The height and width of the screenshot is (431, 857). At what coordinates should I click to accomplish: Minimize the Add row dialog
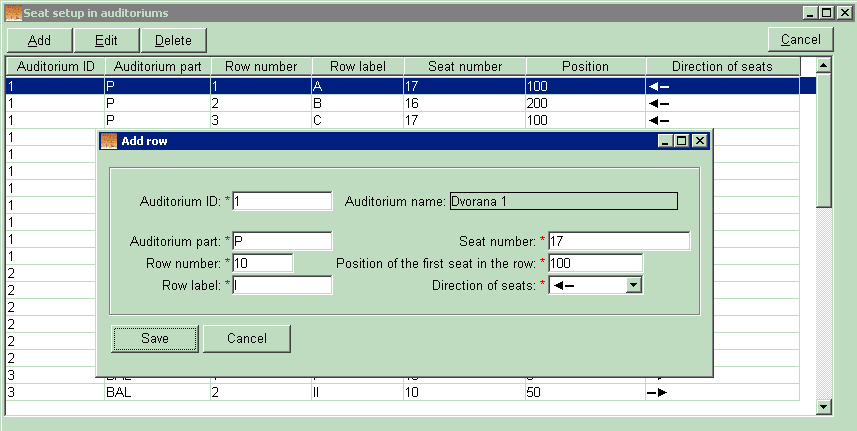(x=665, y=141)
